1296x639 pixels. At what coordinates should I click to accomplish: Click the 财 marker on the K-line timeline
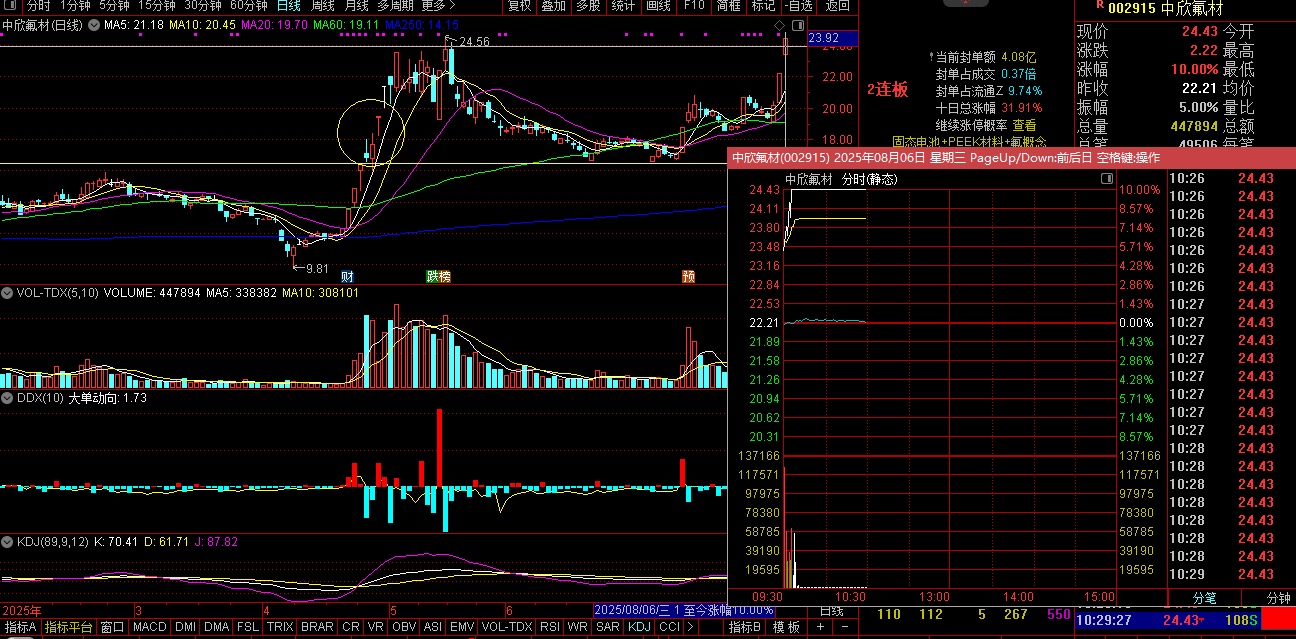tap(347, 276)
